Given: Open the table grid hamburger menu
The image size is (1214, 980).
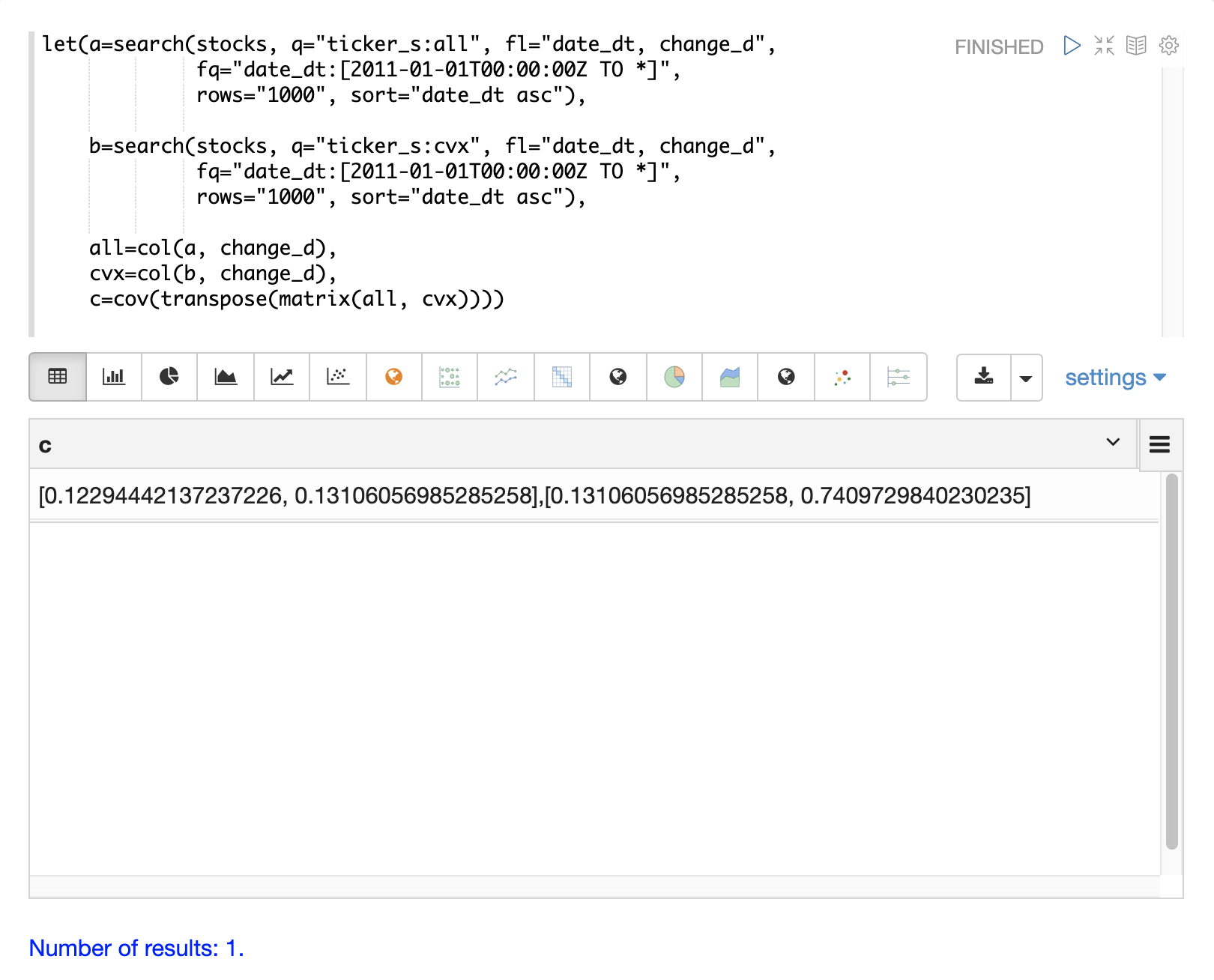Looking at the screenshot, I should pos(1159,445).
